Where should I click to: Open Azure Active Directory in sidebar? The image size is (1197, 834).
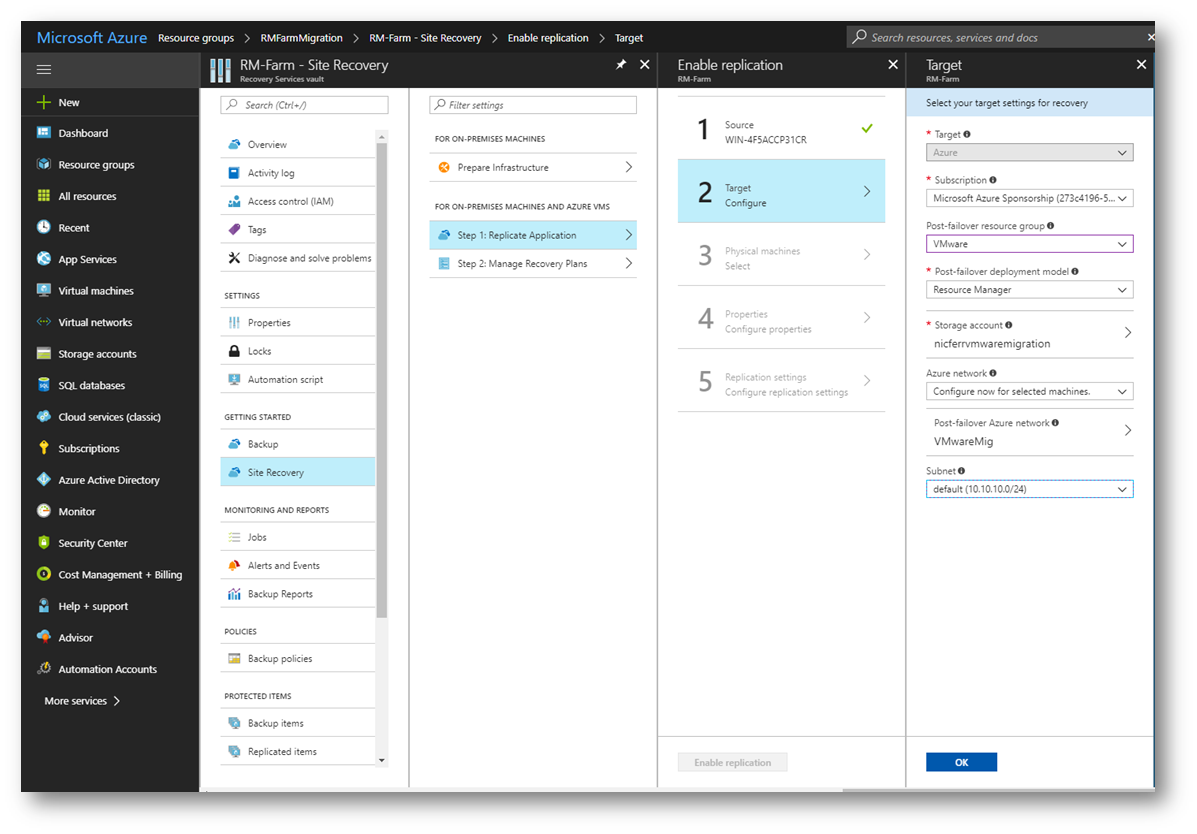click(108, 480)
